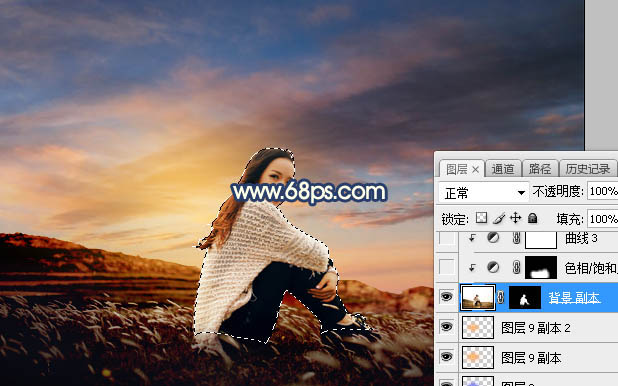Select the 图层 9 副本 layer name
The image size is (618, 386).
(531, 358)
